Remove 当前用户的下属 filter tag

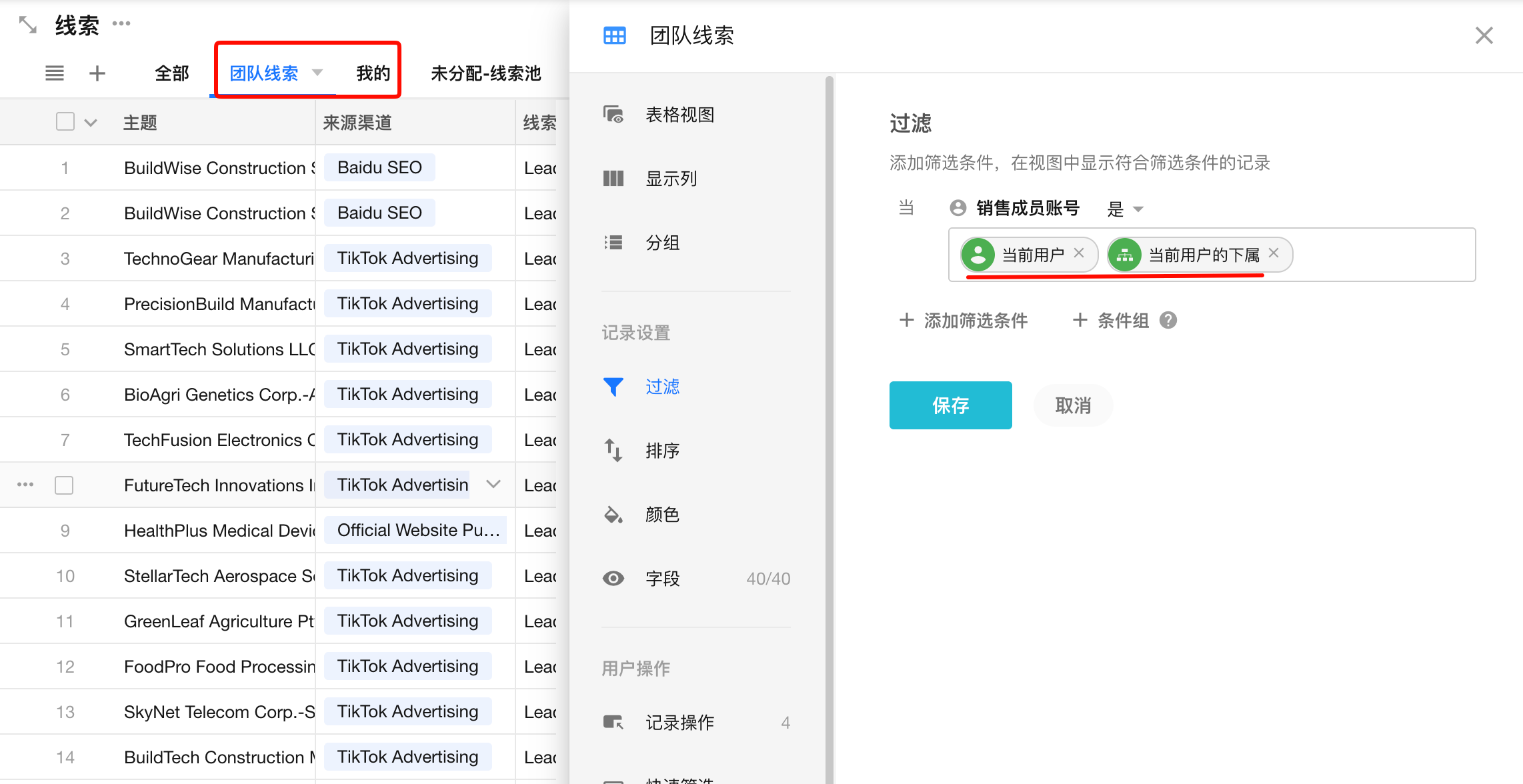(1274, 253)
